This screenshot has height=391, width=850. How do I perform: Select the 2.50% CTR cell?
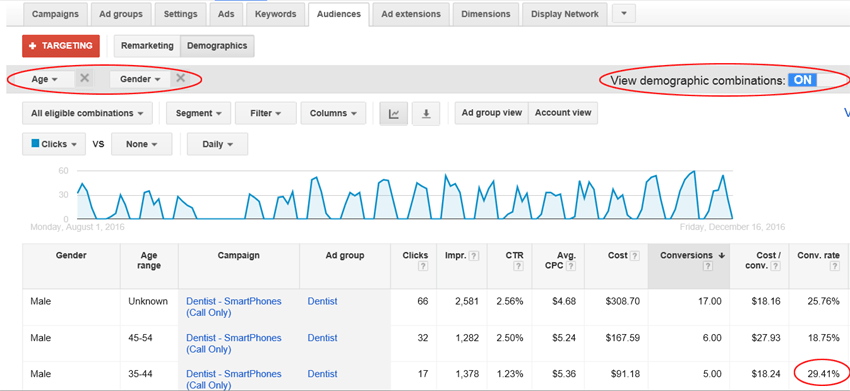pyautogui.click(x=510, y=337)
